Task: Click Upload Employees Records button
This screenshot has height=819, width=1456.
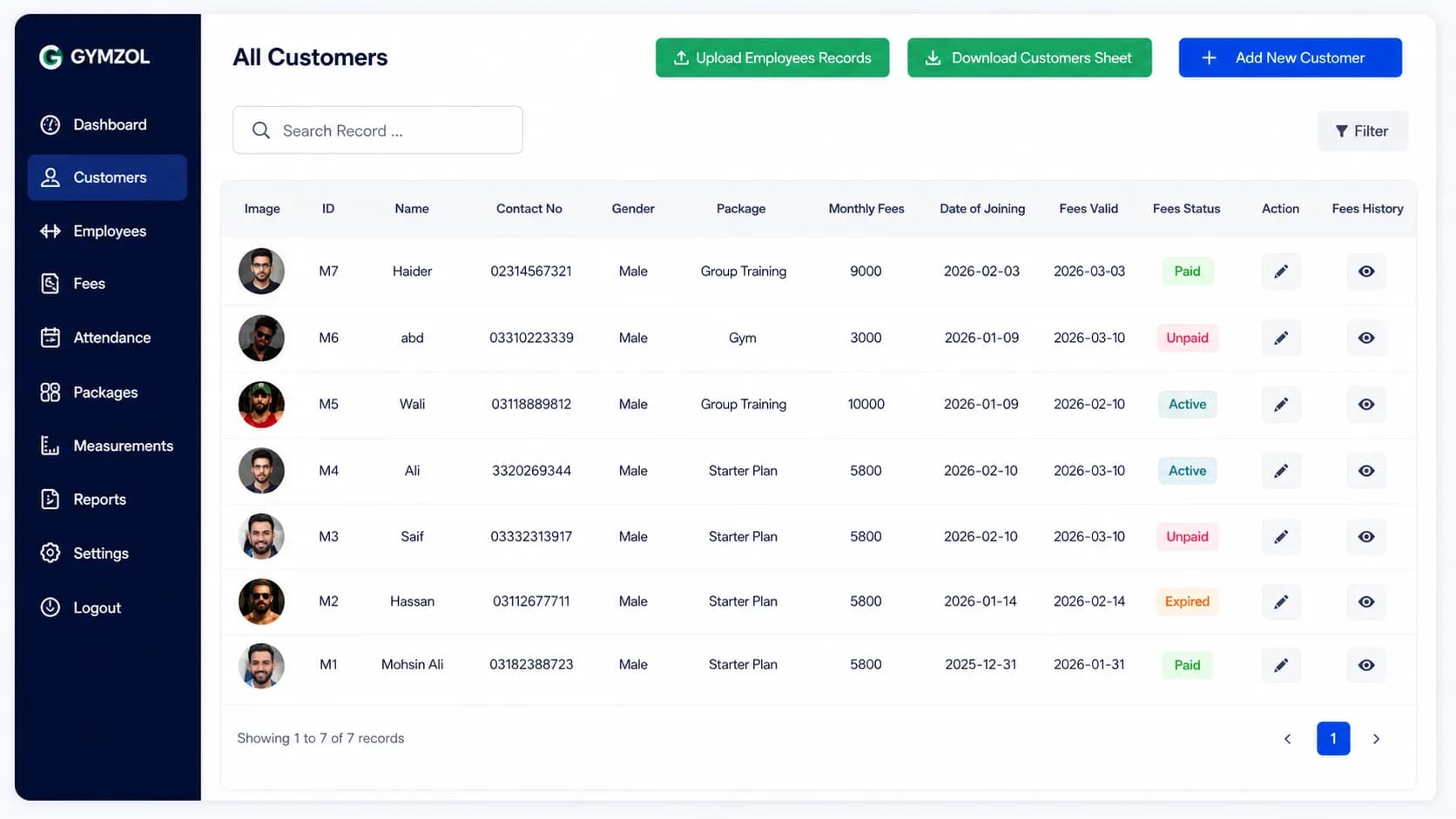Action: point(772,57)
